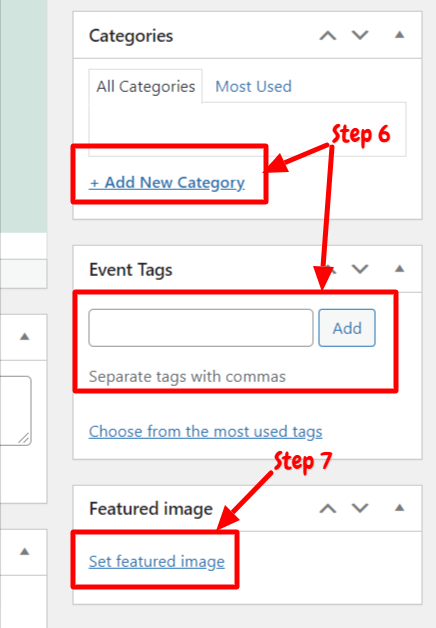Select the Event Tags panel heading
This screenshot has height=628, width=436.
[131, 270]
